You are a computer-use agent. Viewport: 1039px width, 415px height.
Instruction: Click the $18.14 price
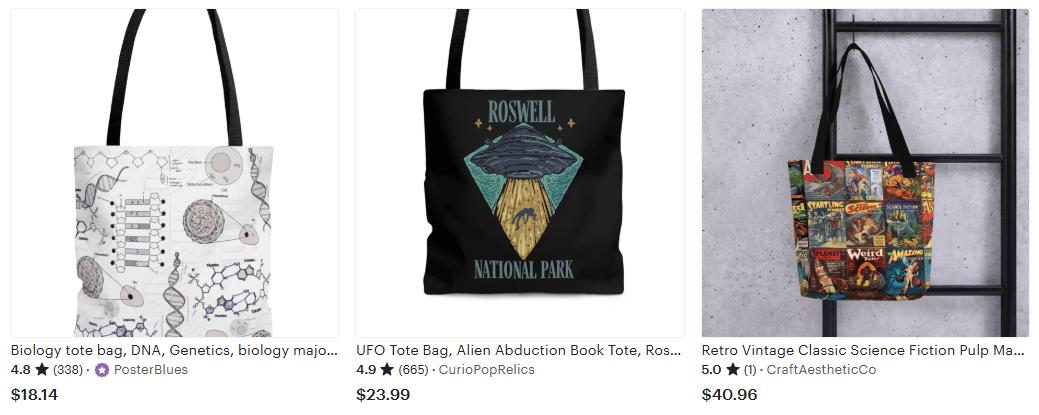click(x=34, y=395)
